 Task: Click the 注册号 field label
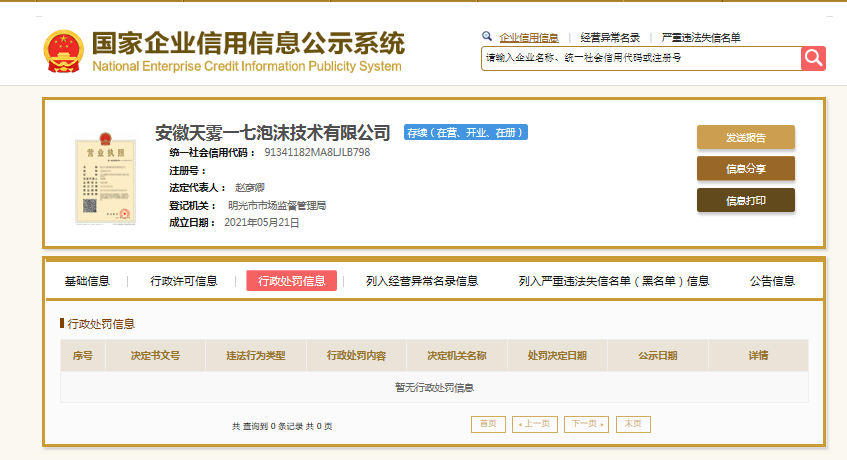tap(187, 171)
